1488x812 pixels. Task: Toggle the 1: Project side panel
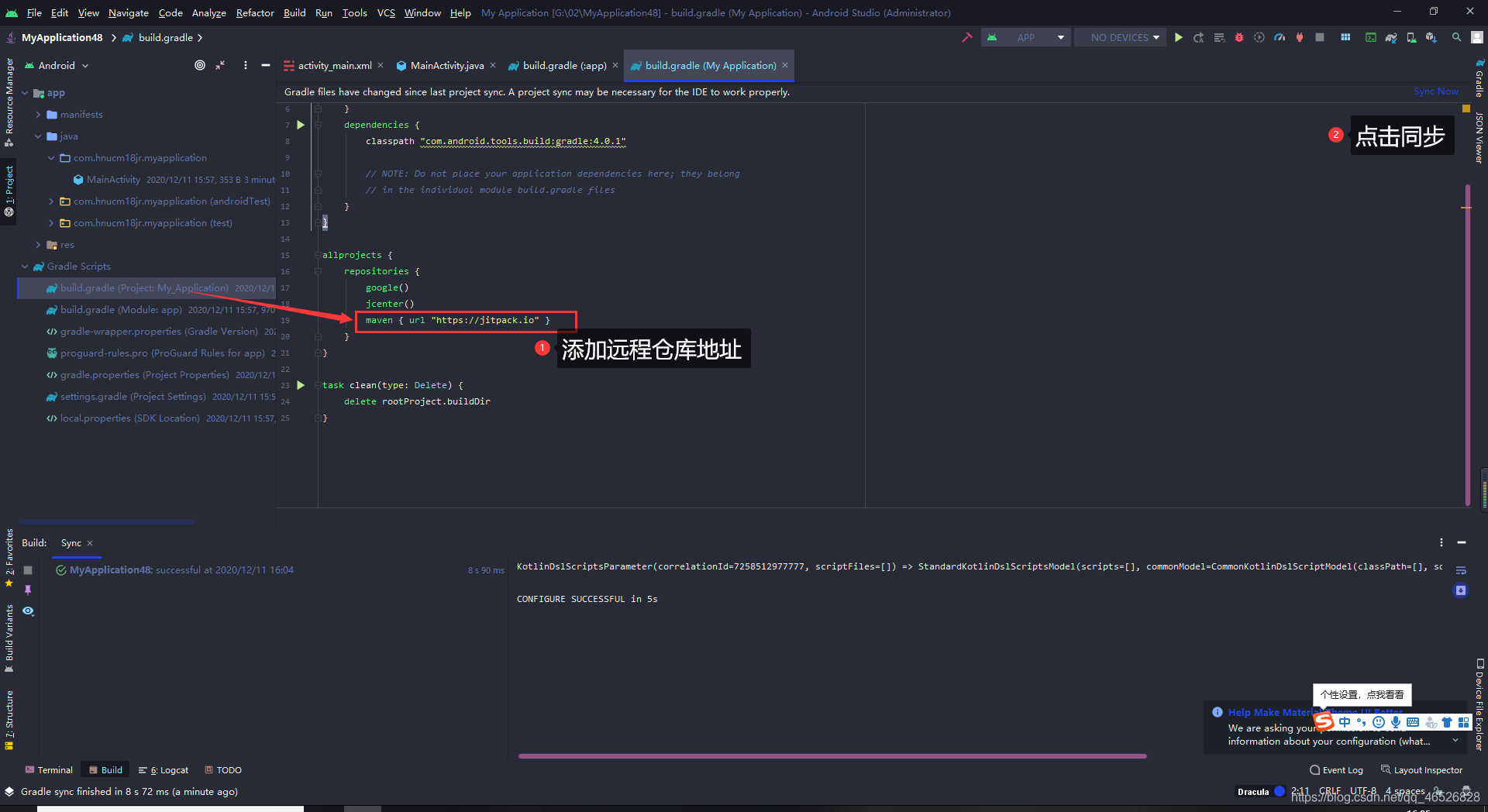pos(9,191)
